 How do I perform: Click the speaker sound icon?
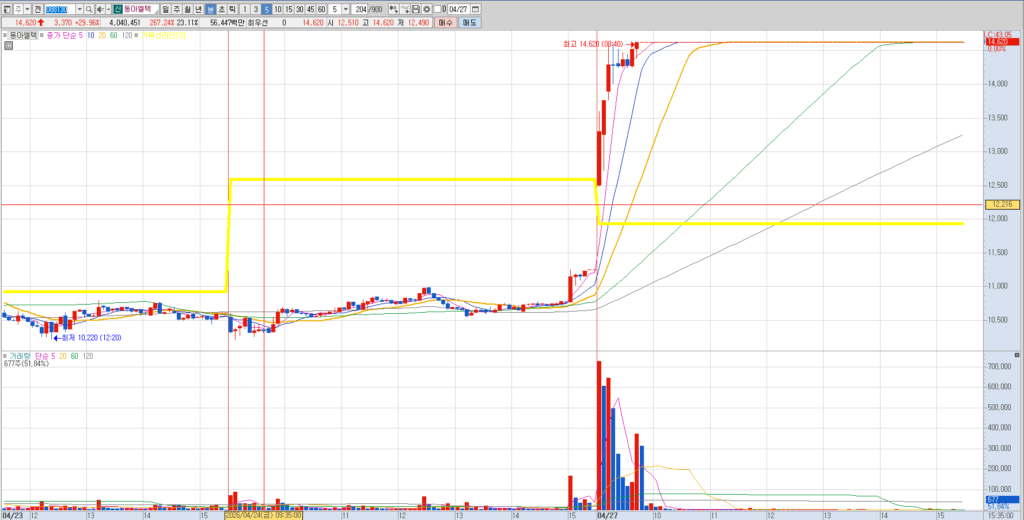101,9
